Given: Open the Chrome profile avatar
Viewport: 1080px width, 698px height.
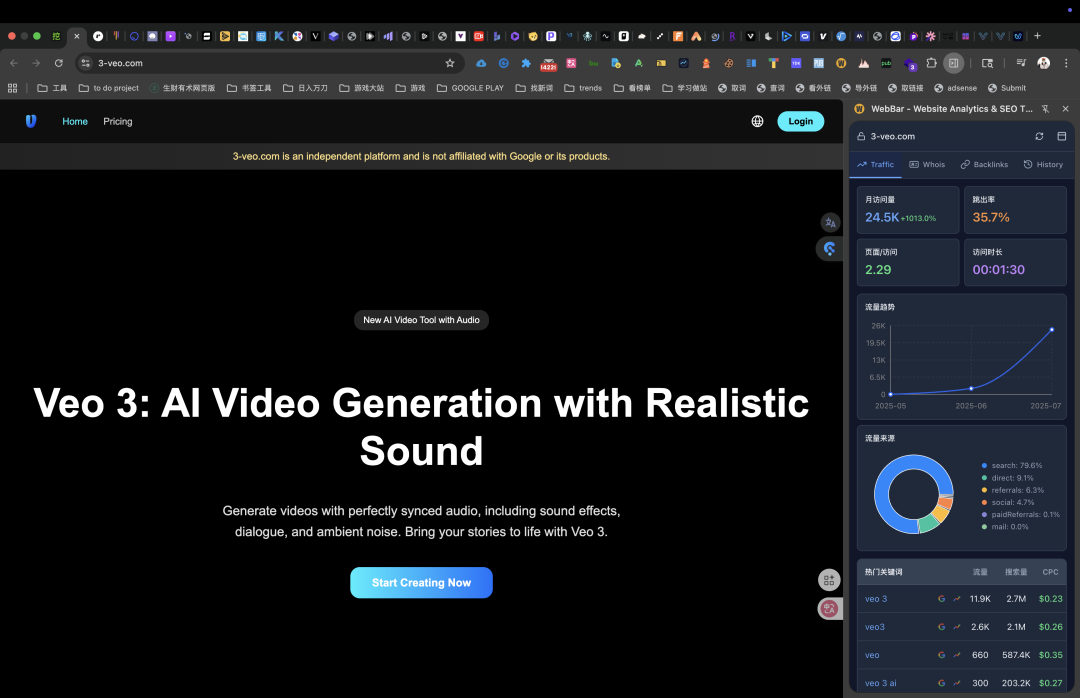Looking at the screenshot, I should (1043, 63).
